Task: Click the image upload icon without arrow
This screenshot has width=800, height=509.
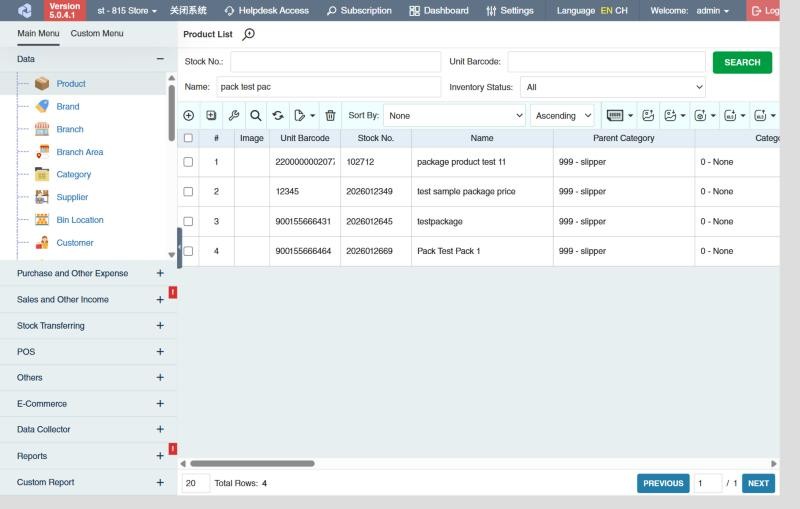Action: [648, 116]
